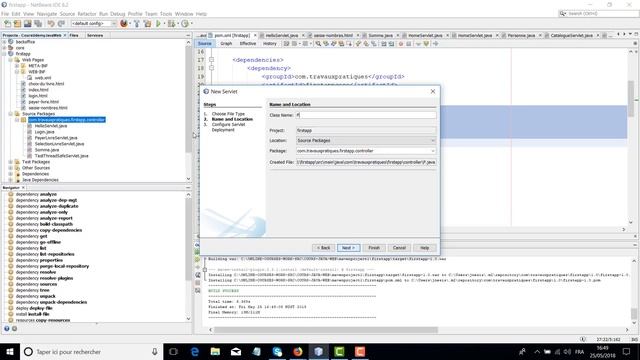
Task: Open the Mail app from the taskbar
Action: pyautogui.click(x=236, y=351)
